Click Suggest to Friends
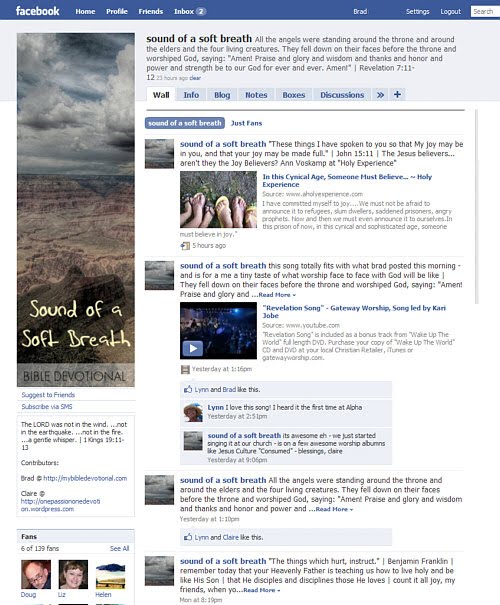 pos(48,395)
